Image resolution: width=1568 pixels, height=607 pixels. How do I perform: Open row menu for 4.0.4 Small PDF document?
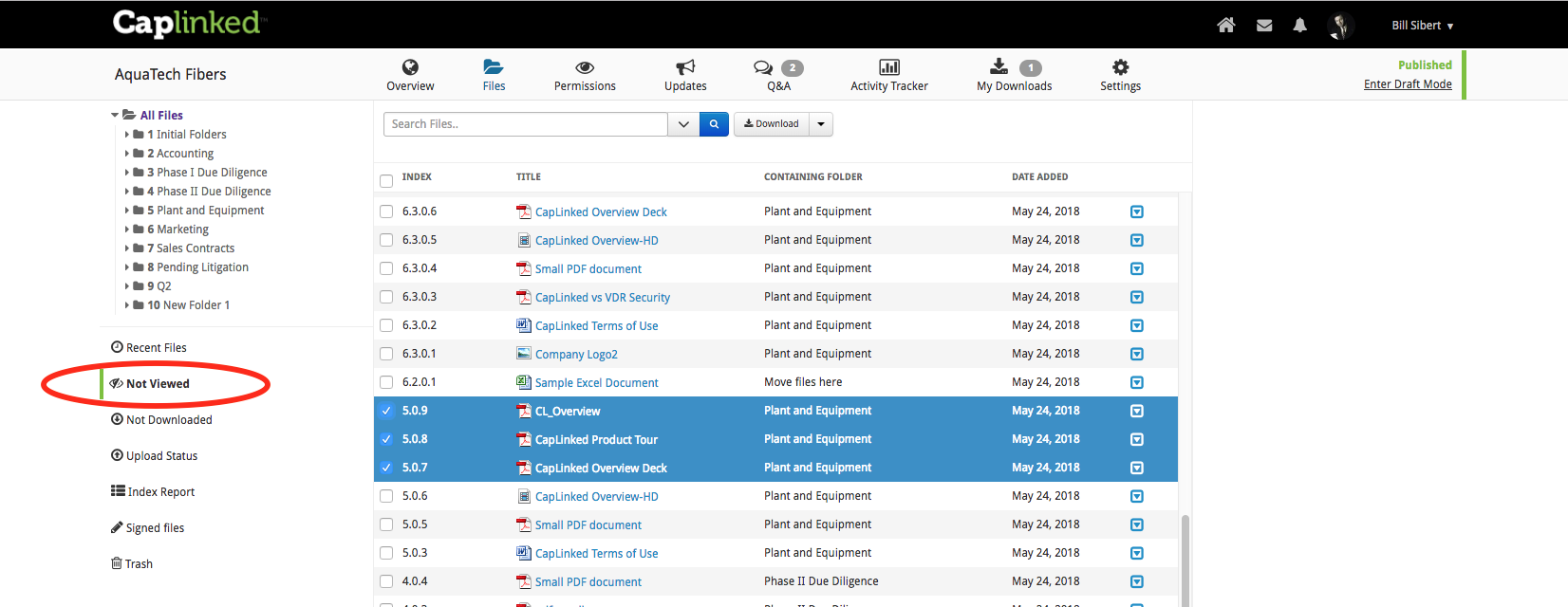[x=1137, y=581]
